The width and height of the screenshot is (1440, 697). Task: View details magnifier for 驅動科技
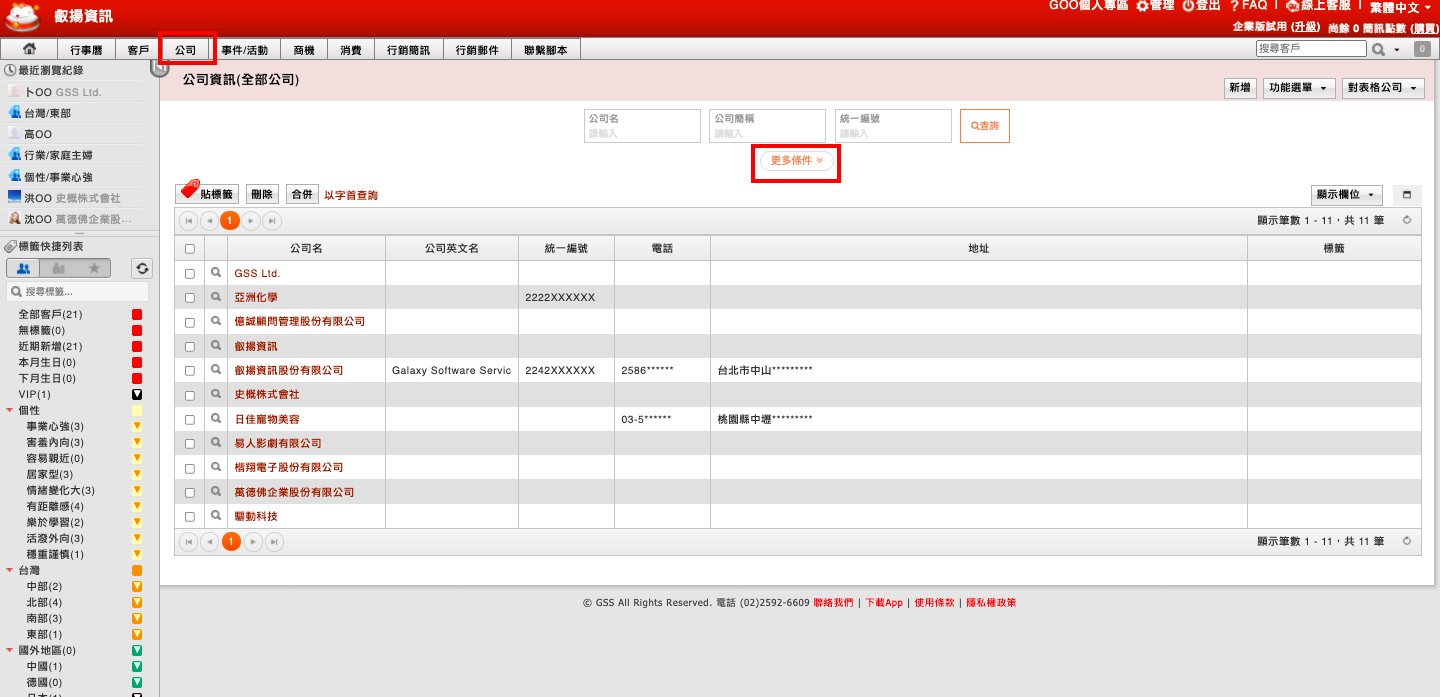coord(215,516)
